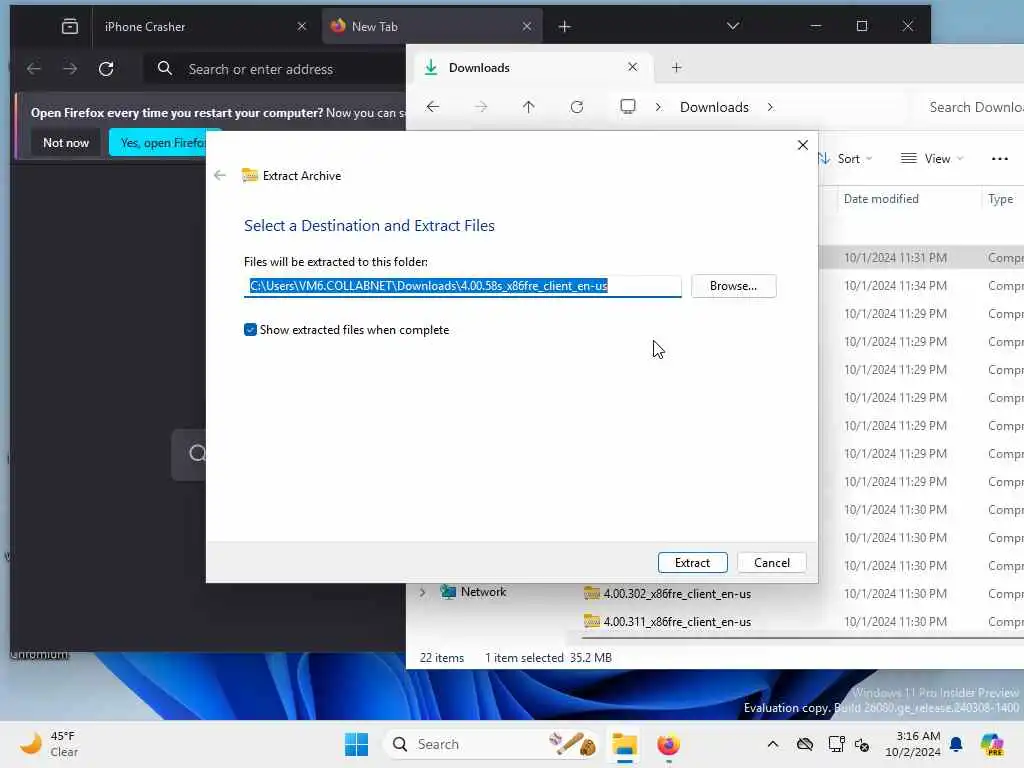Open the weather widget showing 45°F

[x=49, y=744]
